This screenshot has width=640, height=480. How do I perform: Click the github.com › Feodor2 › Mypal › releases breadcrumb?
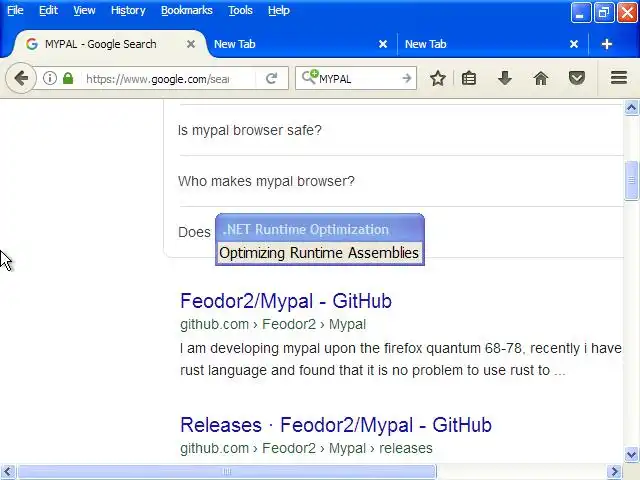click(x=306, y=448)
